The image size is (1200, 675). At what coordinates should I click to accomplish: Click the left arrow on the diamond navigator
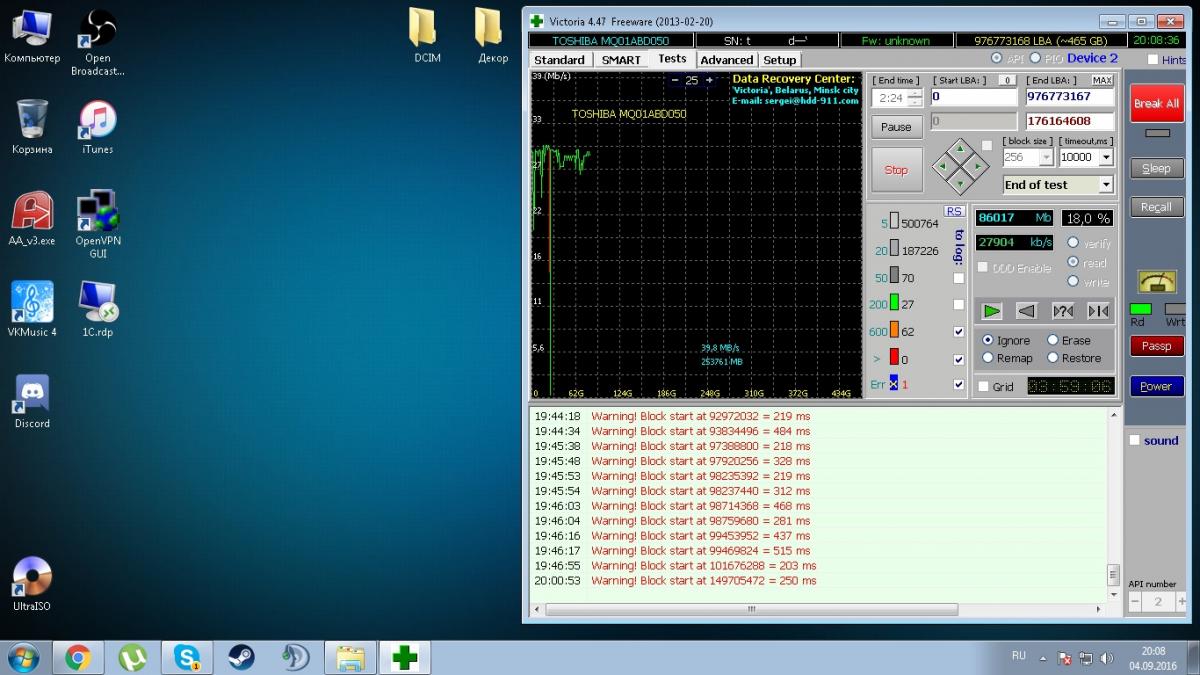coord(943,166)
